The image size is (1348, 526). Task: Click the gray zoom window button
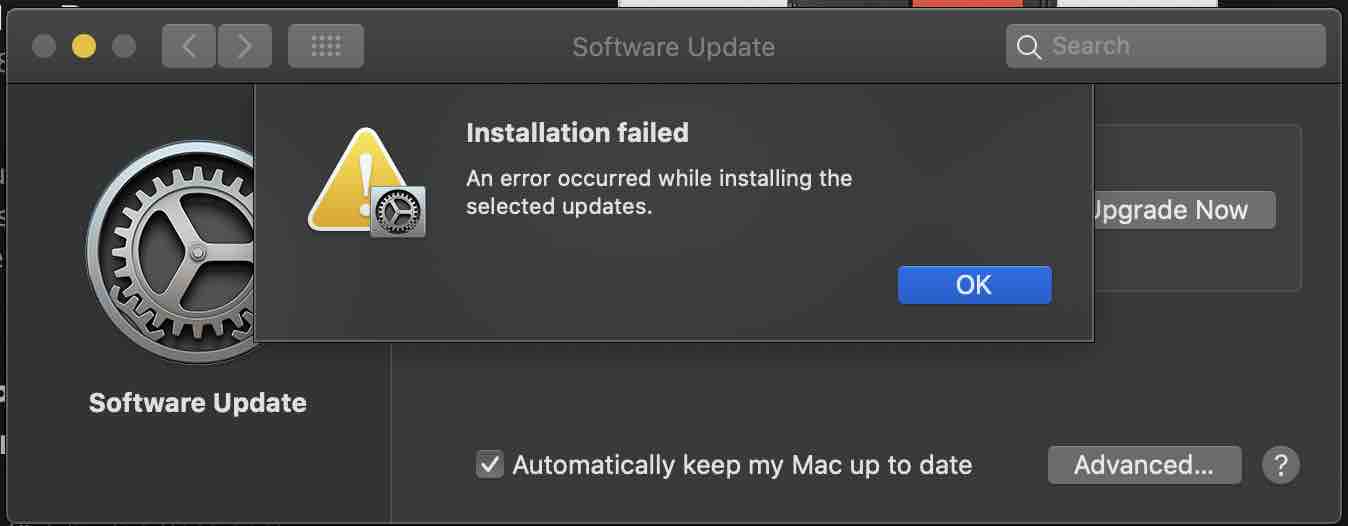point(124,46)
